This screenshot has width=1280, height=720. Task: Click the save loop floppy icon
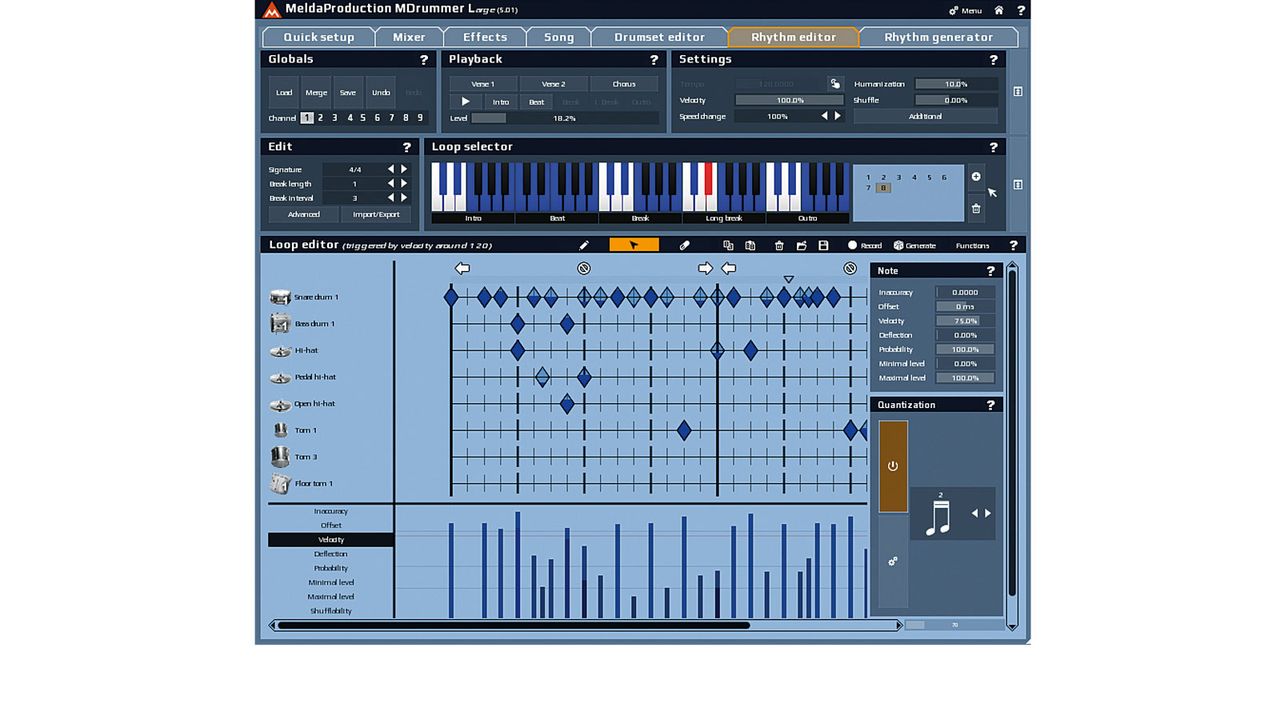click(x=823, y=245)
